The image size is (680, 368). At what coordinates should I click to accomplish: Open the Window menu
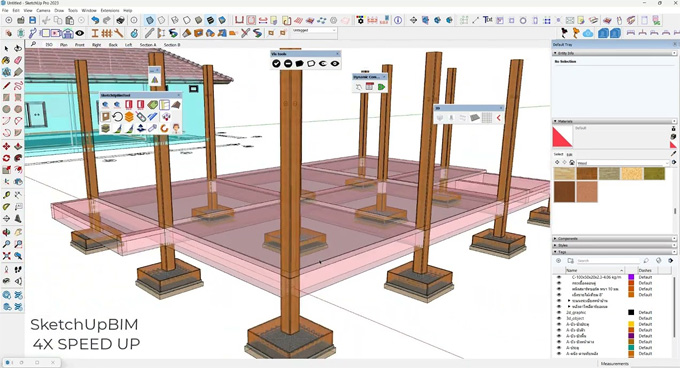[89, 10]
